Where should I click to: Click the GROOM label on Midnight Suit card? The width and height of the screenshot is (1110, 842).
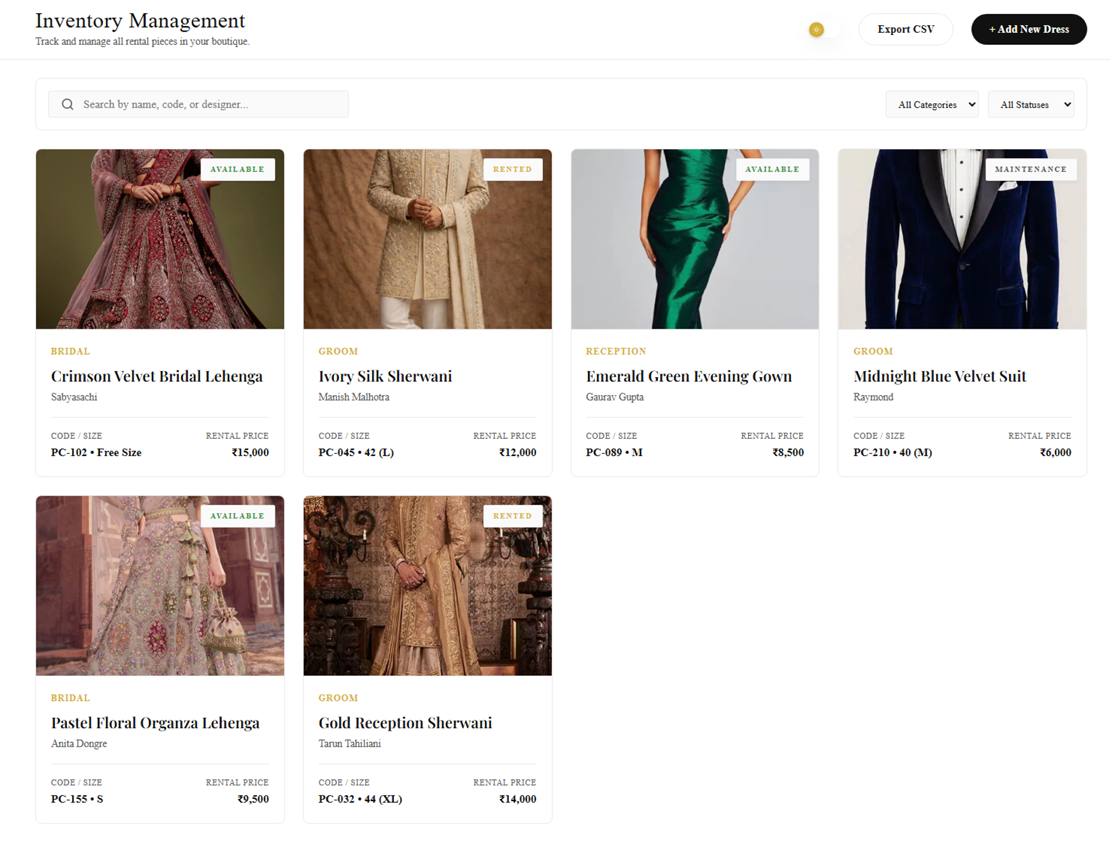tap(873, 351)
